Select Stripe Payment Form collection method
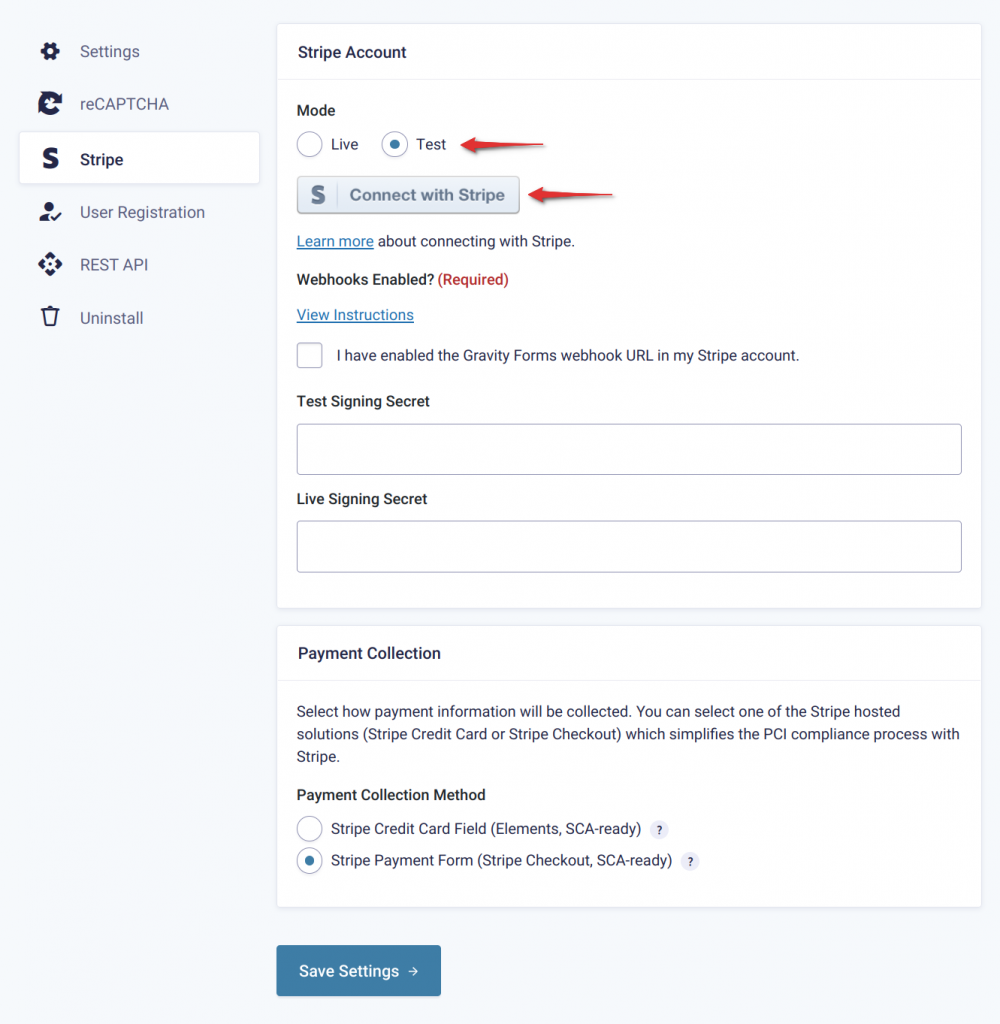The height and width of the screenshot is (1024, 1000). [309, 860]
